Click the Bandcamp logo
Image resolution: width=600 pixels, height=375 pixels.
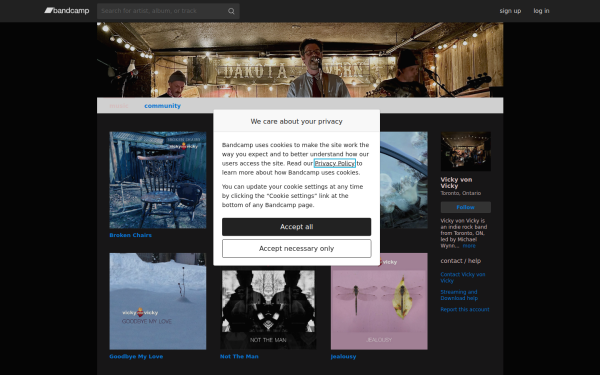(67, 11)
